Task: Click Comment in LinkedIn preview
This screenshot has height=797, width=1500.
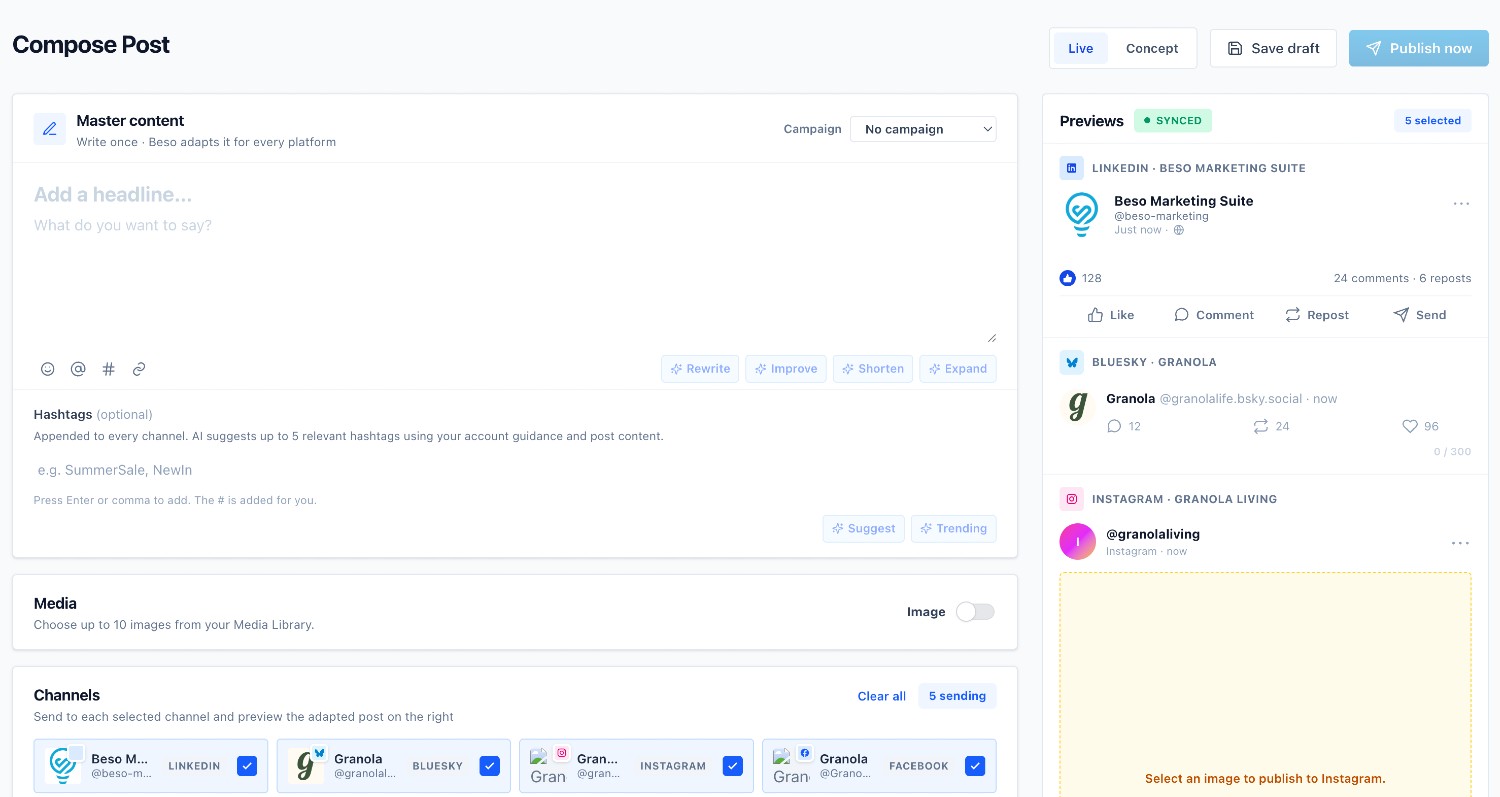Action: [1214, 315]
